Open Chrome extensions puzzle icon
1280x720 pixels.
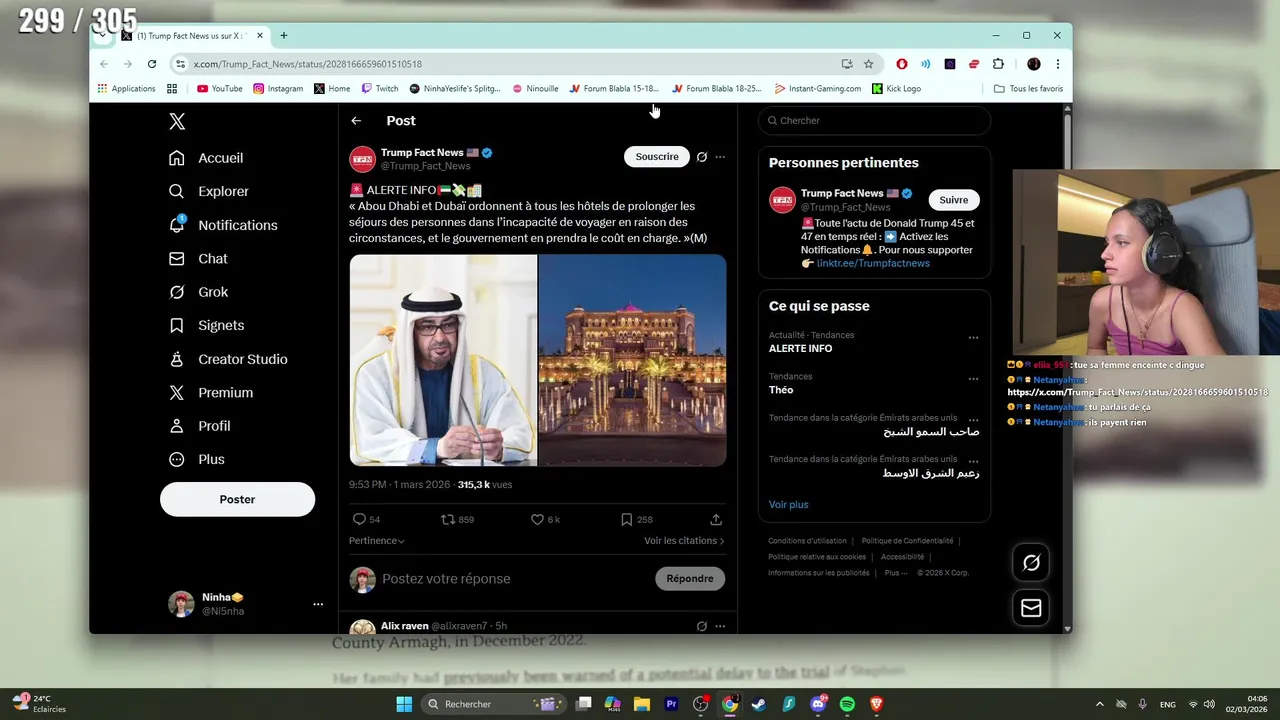(x=998, y=64)
